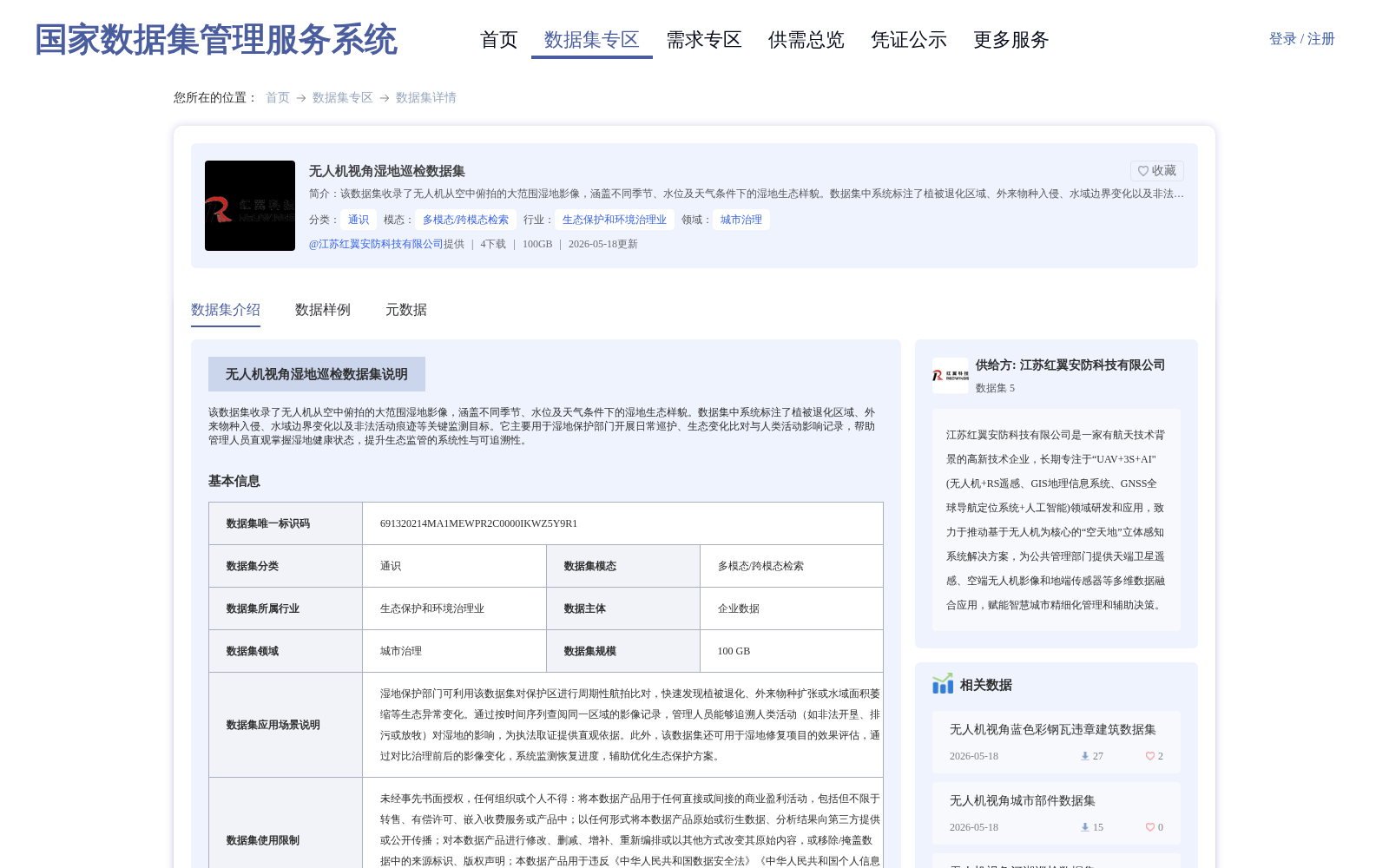Click the 多模态/跨模态检索 modality tag

[x=465, y=220]
